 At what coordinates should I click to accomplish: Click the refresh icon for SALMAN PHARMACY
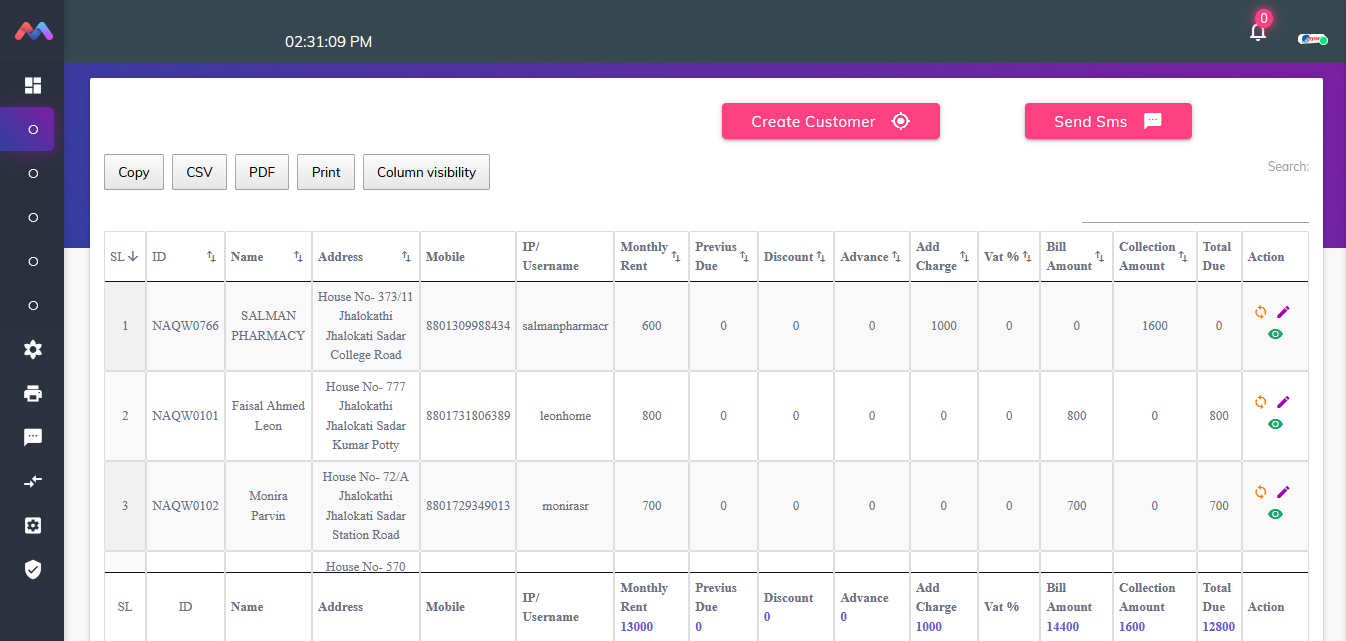click(x=1260, y=312)
